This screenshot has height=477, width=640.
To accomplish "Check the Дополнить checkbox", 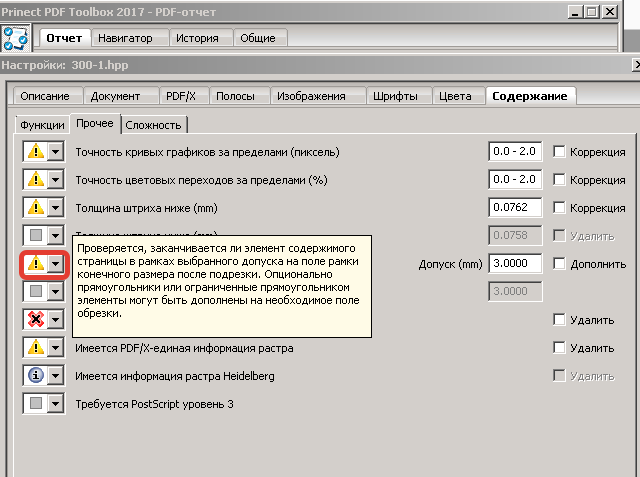I will click(559, 264).
